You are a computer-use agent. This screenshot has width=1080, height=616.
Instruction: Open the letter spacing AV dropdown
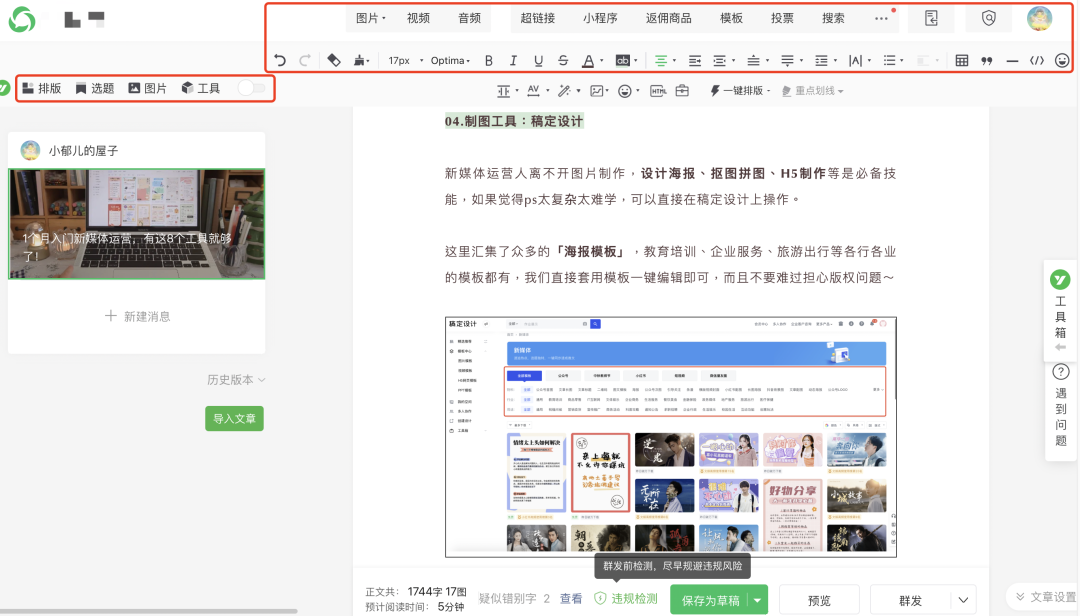pyautogui.click(x=538, y=90)
